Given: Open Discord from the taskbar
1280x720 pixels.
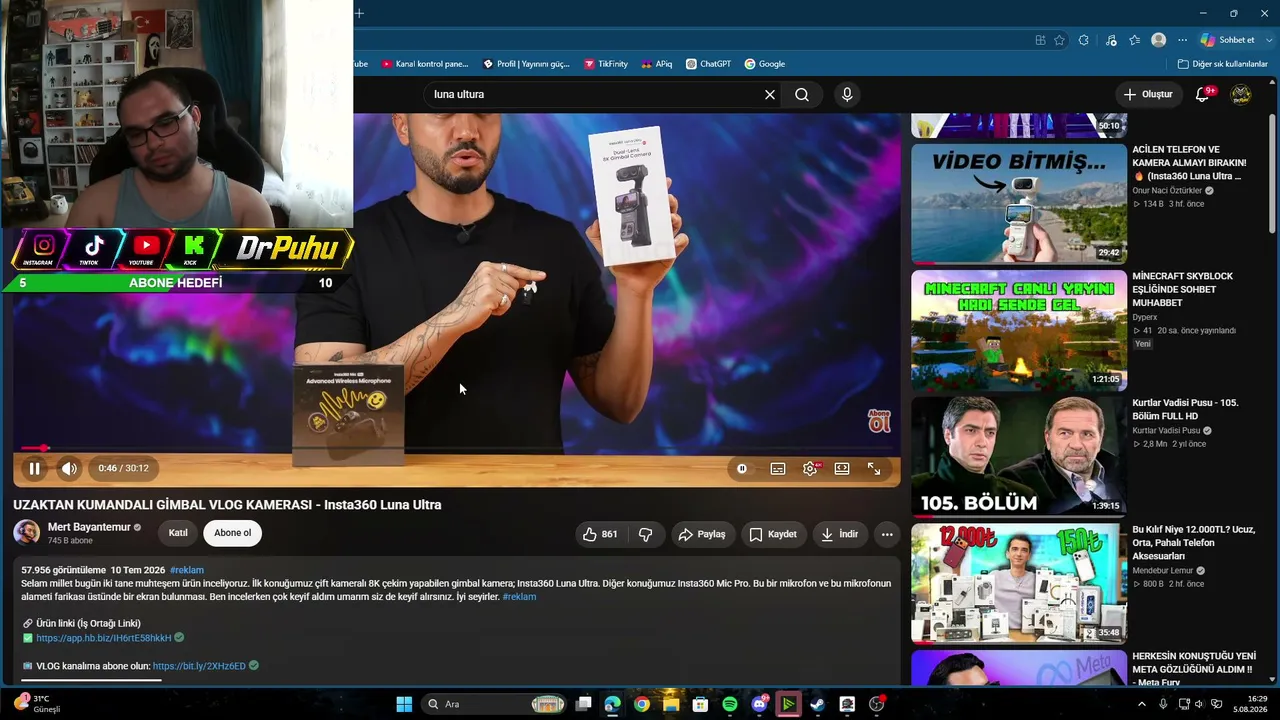Looking at the screenshot, I should [x=759, y=704].
